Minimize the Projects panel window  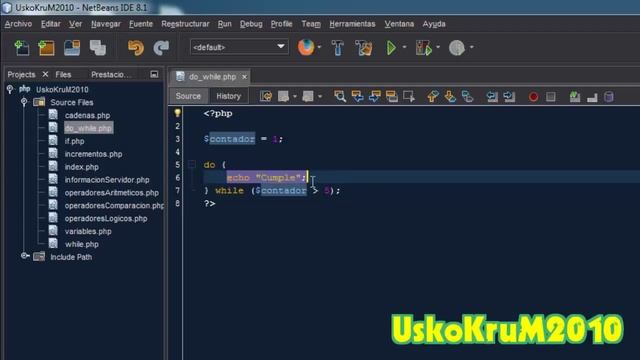click(x=154, y=74)
